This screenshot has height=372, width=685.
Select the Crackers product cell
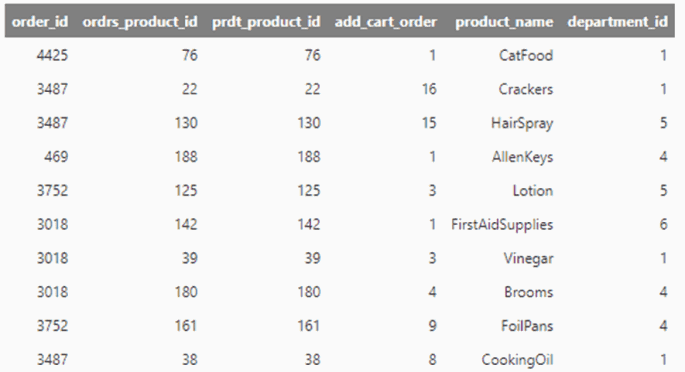[526, 89]
